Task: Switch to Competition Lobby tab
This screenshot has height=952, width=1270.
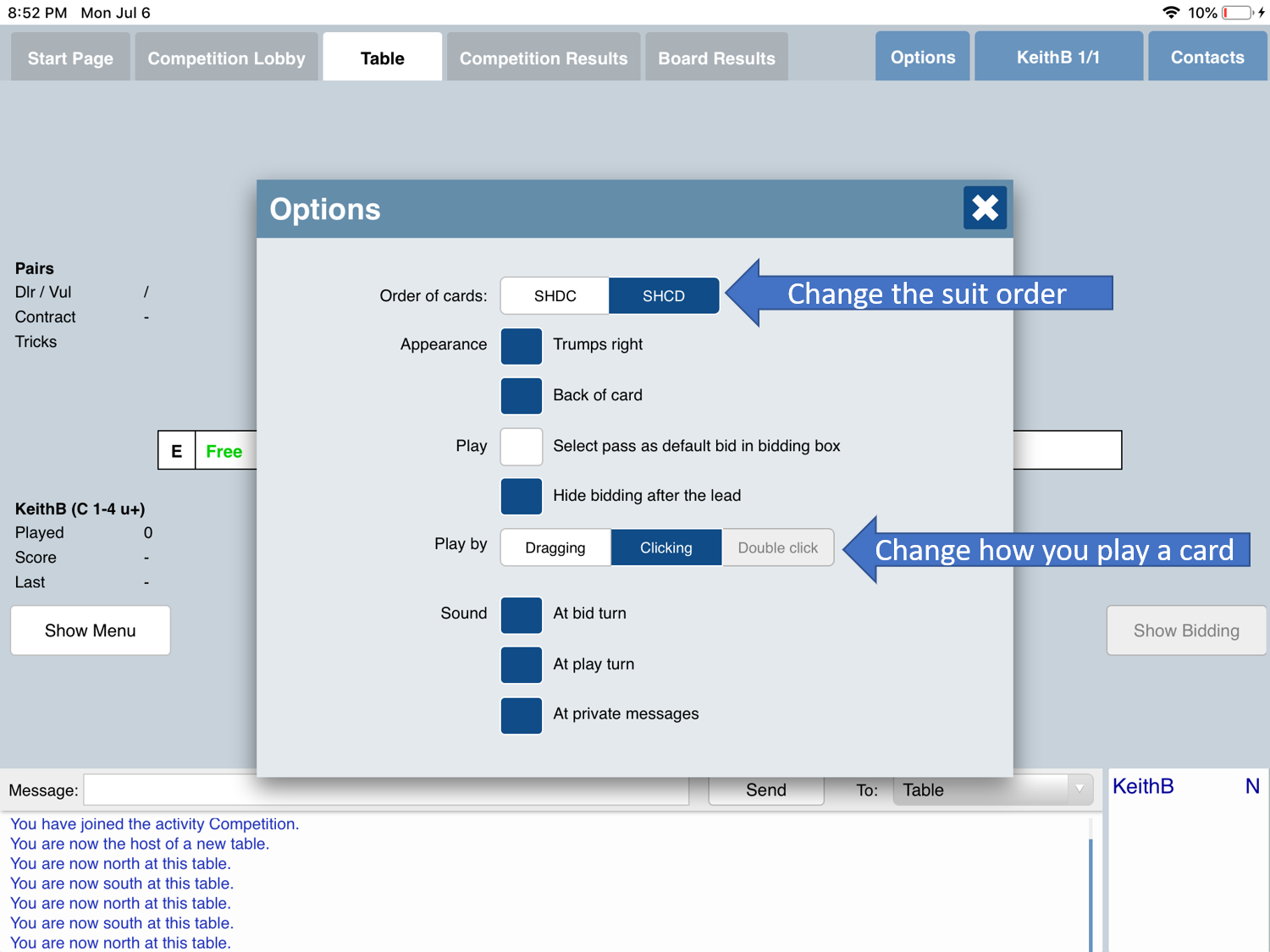Action: coord(226,58)
